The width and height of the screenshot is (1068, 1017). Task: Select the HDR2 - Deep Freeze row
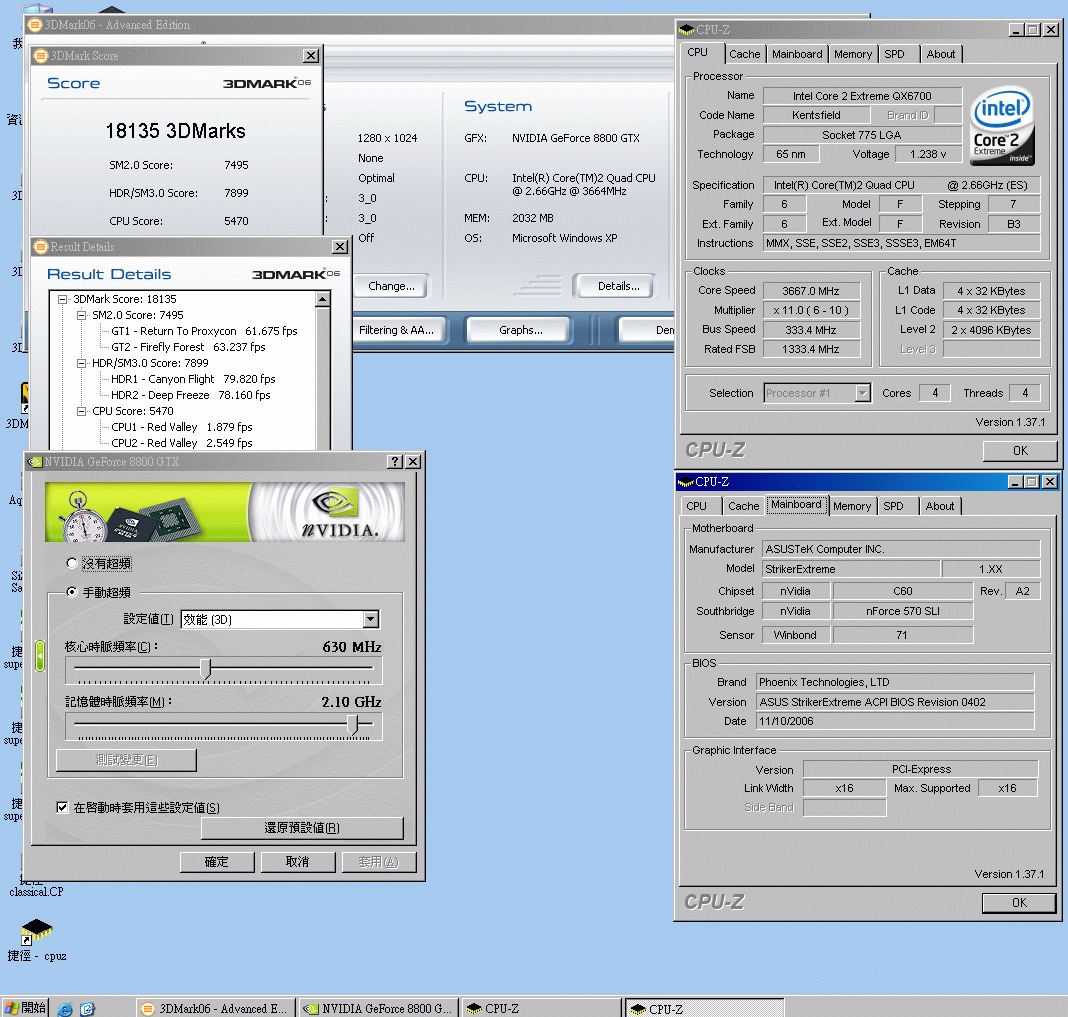[x=191, y=395]
